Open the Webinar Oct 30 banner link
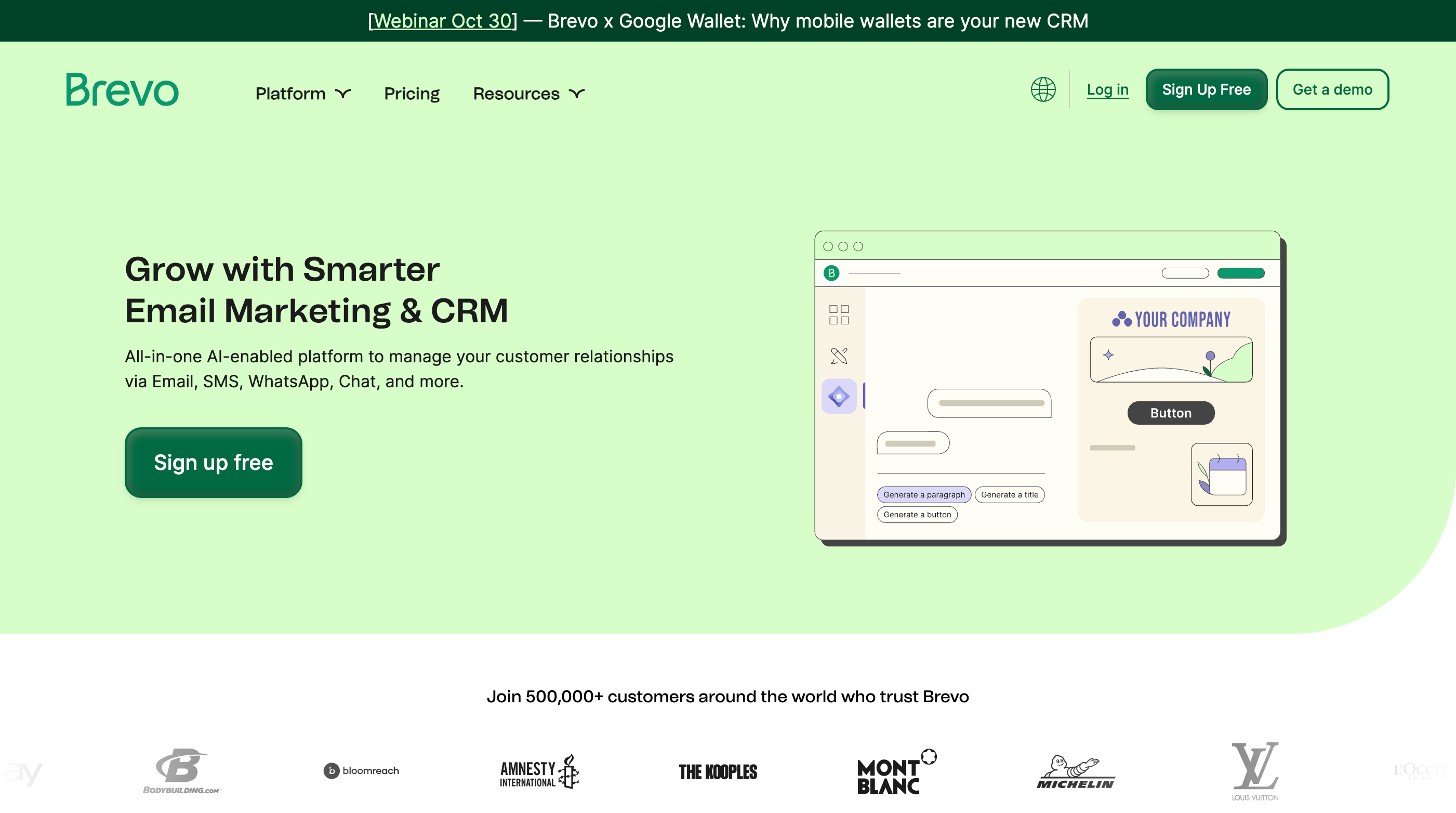The width and height of the screenshot is (1456, 813). pos(443,21)
